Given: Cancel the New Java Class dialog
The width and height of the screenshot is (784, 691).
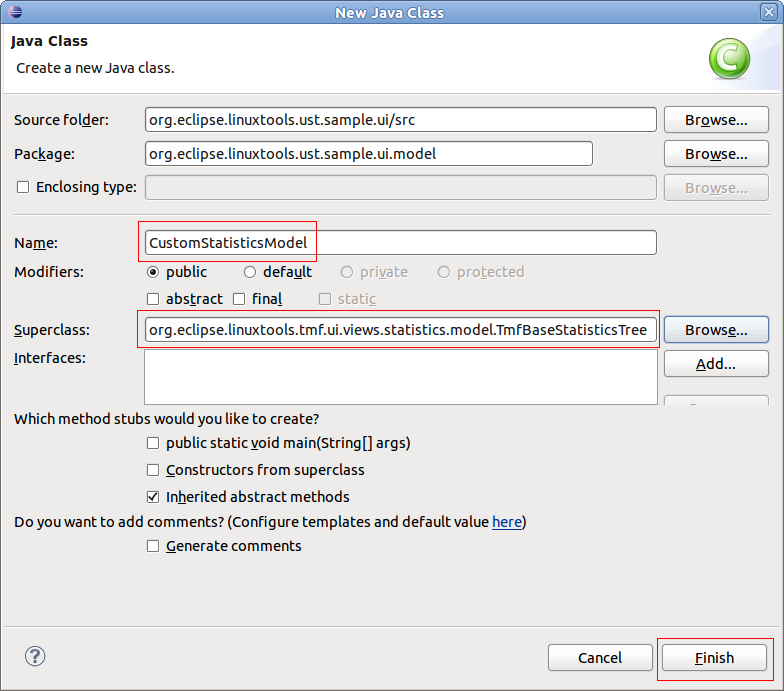Looking at the screenshot, I should [600, 658].
